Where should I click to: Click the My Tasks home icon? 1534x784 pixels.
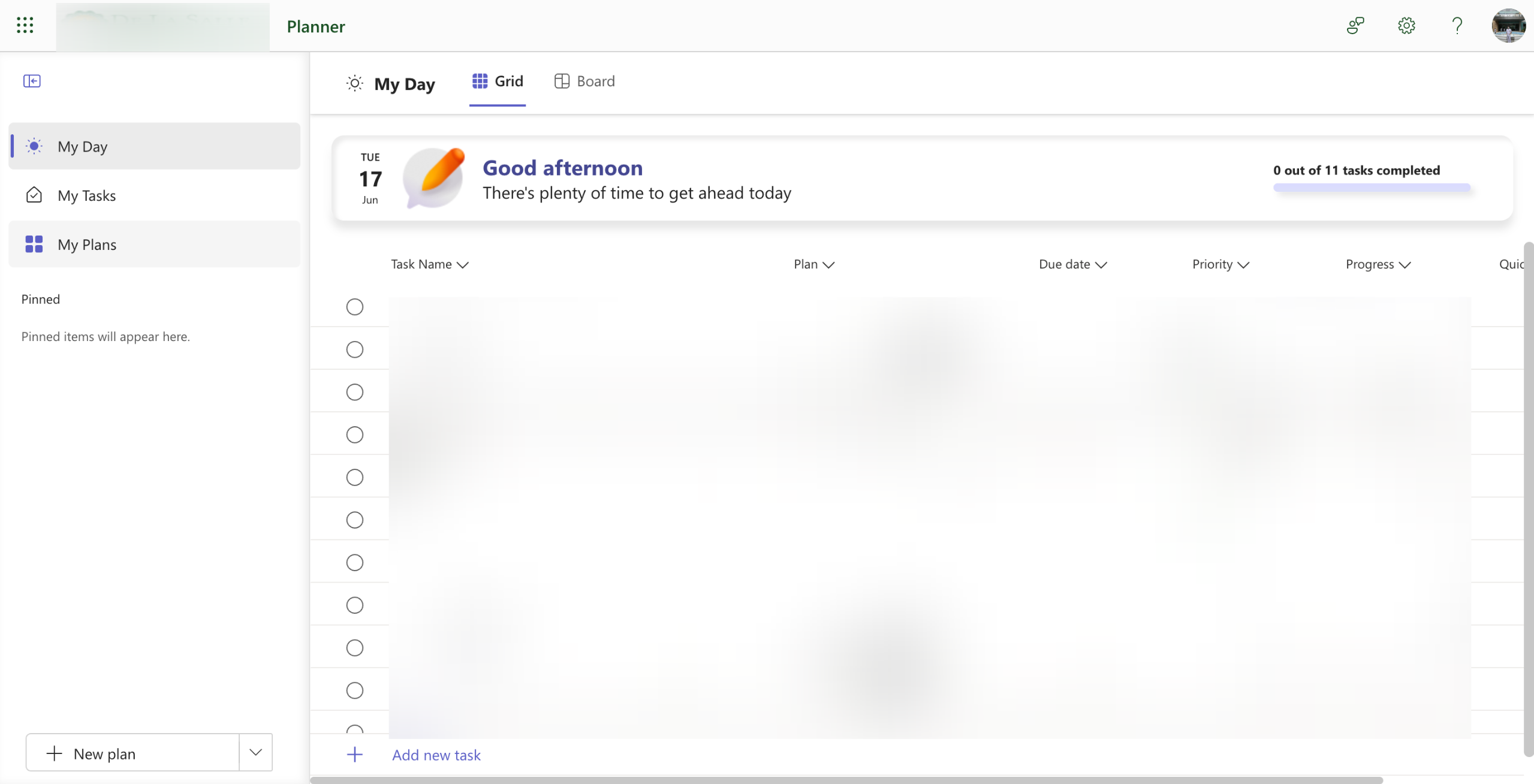point(34,195)
